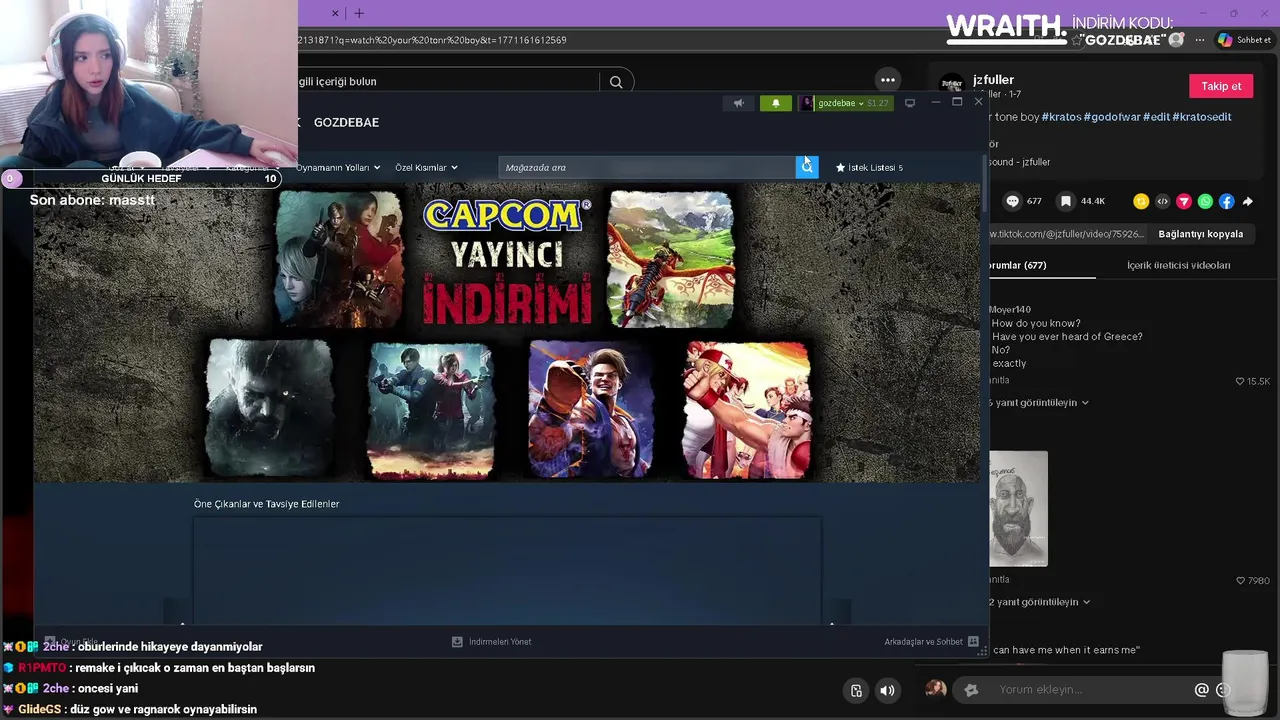The image size is (1280, 720).
Task: Expand the Özel Kısımlar menu
Action: click(426, 167)
